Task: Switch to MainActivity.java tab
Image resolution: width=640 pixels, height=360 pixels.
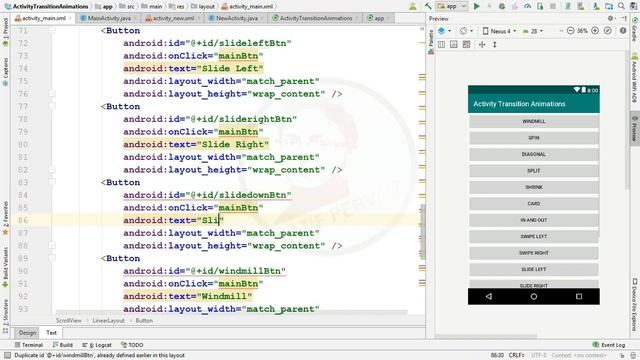Action: tap(109, 18)
